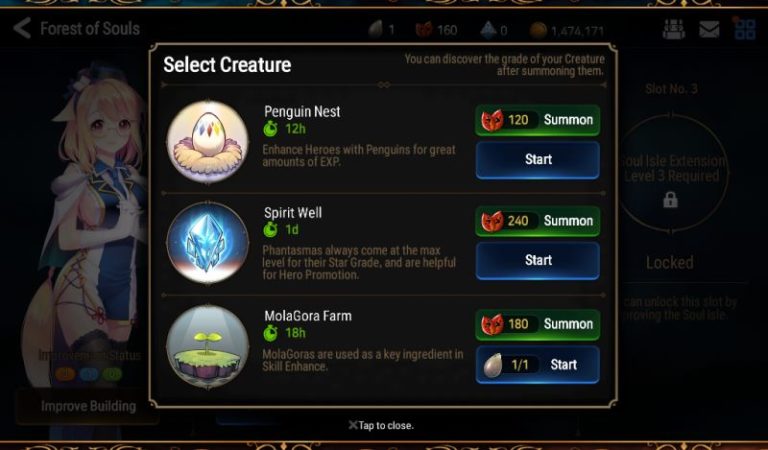Screen dimensions: 768x450
Task: Summon Penguin Nest for 120
Action: (537, 120)
